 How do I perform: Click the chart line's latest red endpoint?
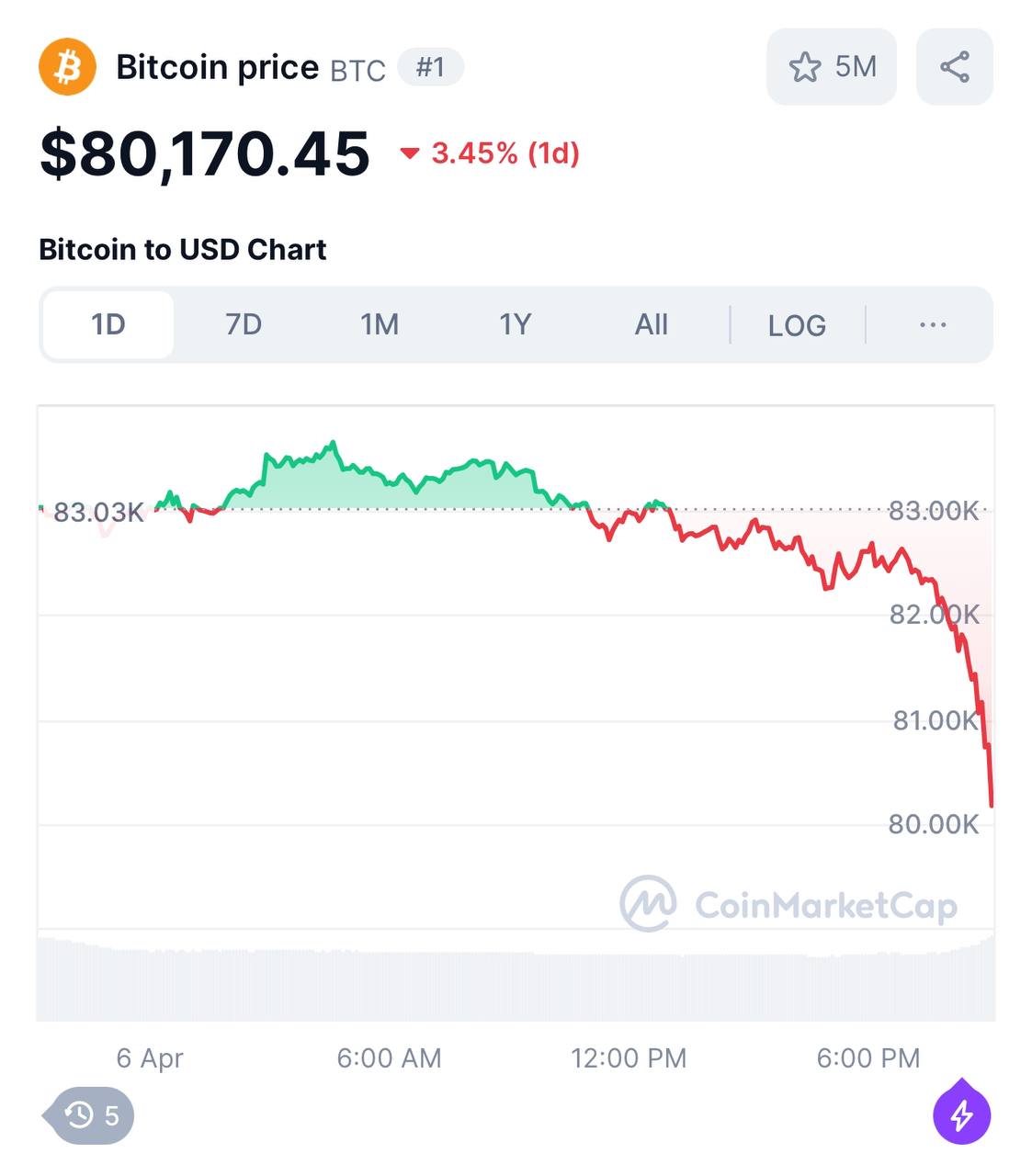(x=991, y=804)
